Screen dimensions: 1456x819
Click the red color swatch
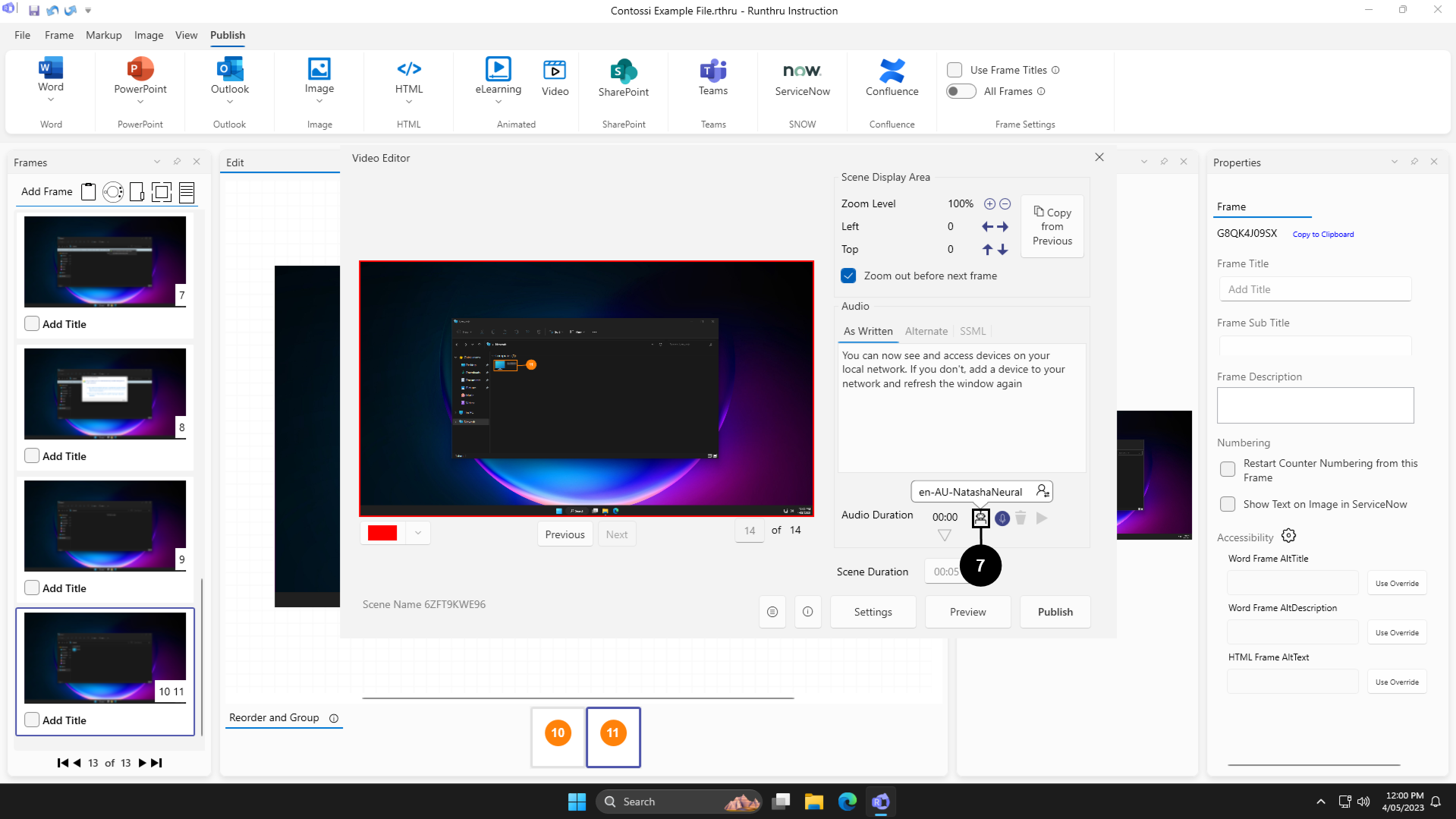point(382,533)
